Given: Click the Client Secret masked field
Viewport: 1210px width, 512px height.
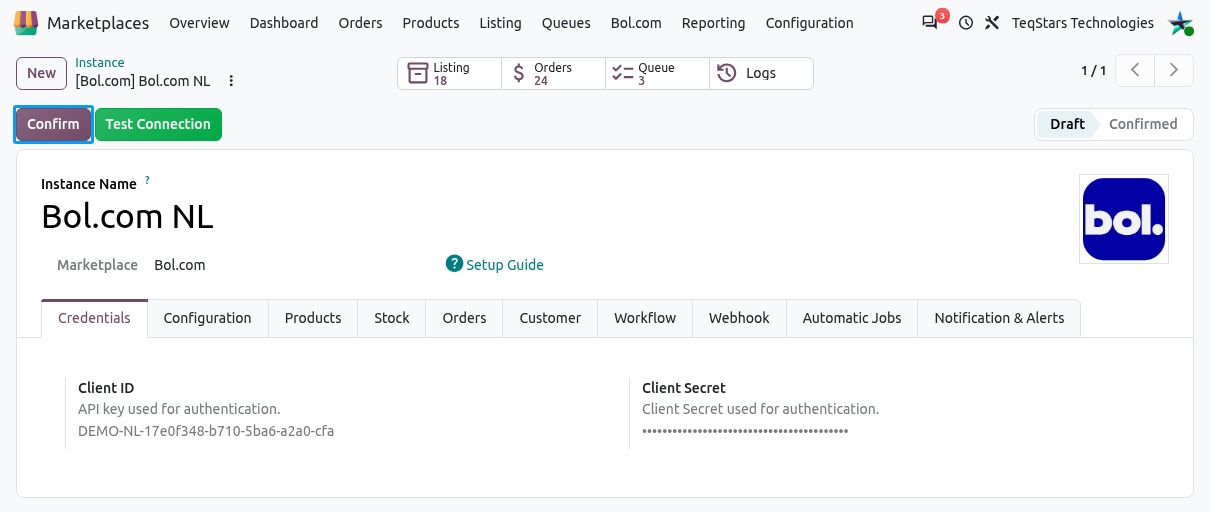Looking at the screenshot, I should 745,431.
